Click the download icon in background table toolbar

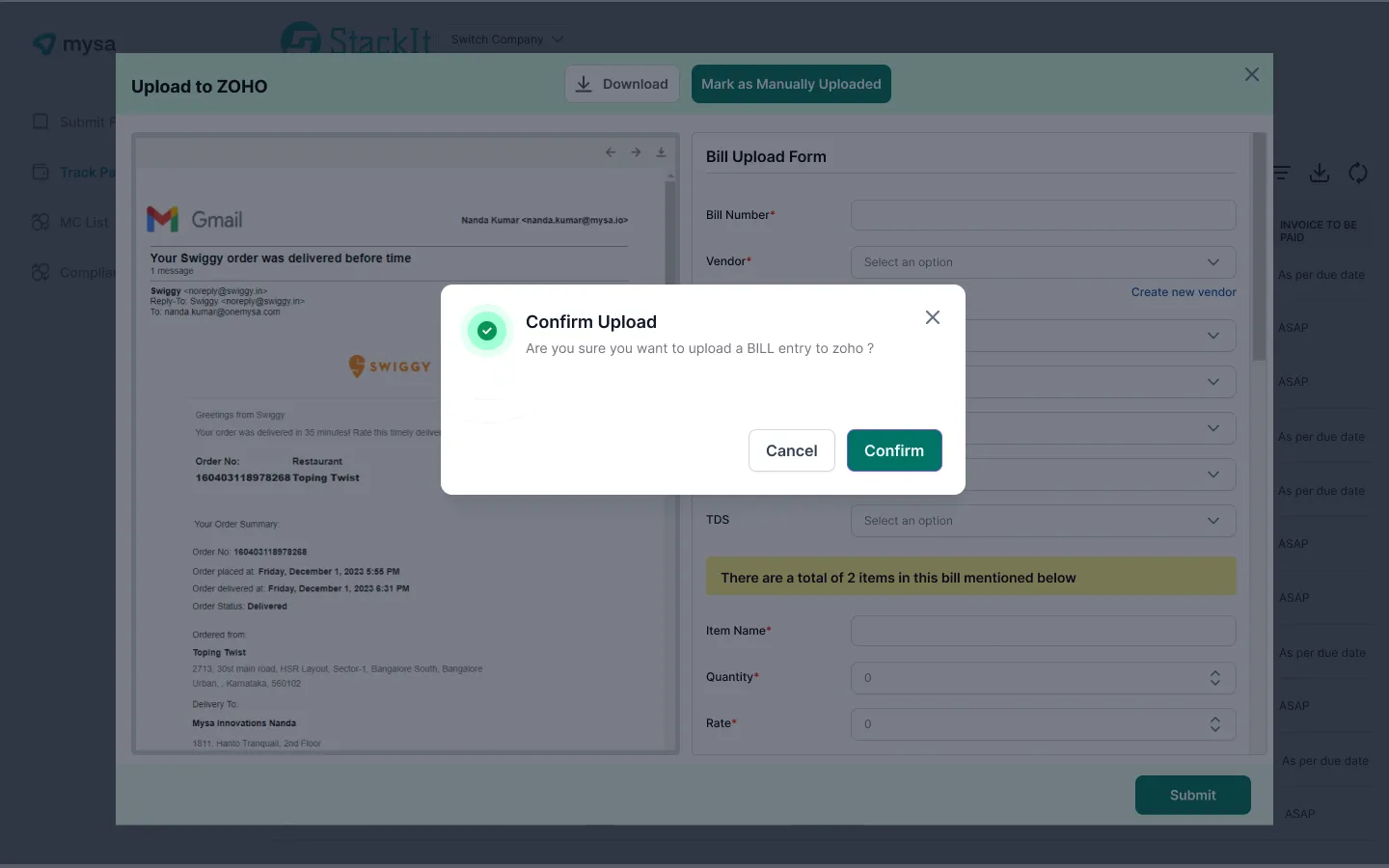click(x=1320, y=173)
